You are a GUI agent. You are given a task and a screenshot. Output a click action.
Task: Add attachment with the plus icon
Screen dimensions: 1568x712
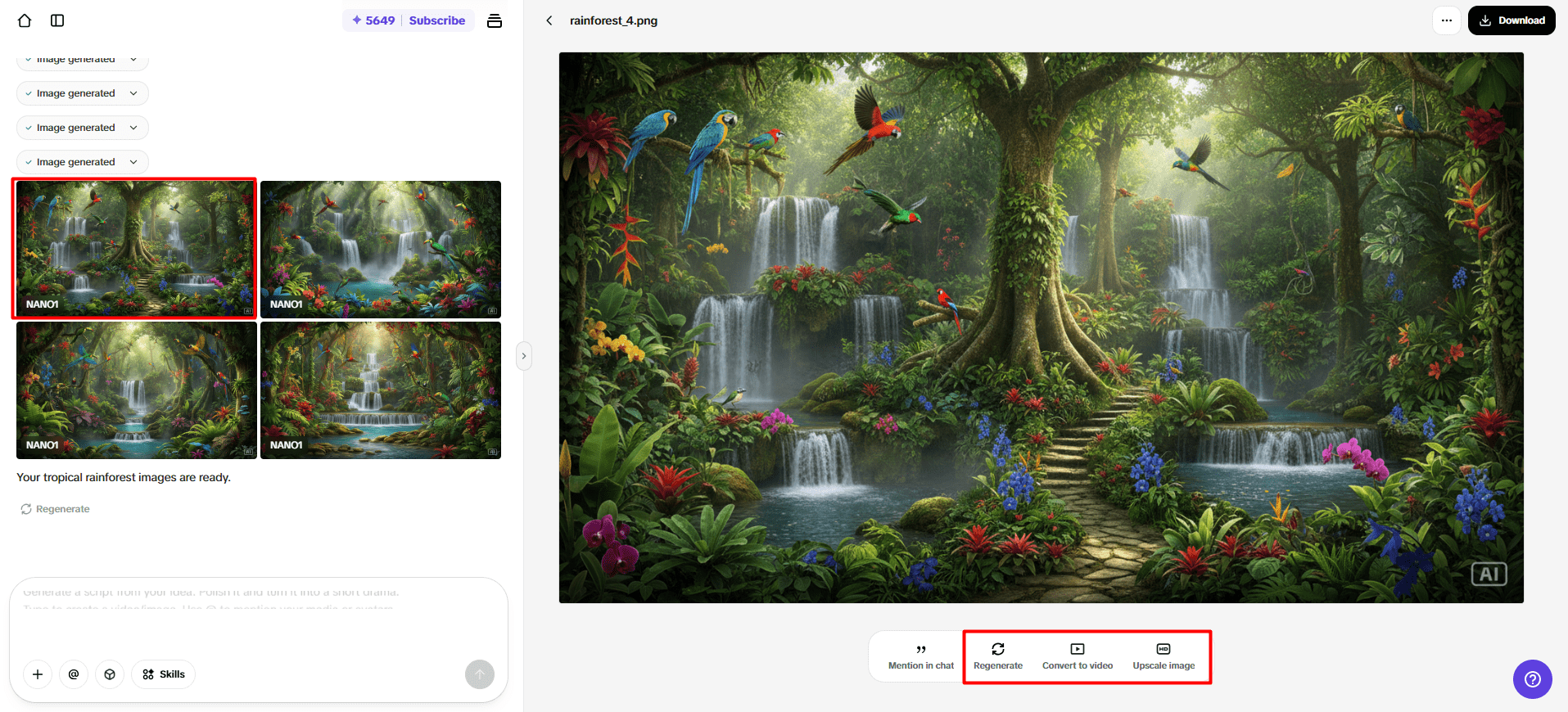click(38, 674)
